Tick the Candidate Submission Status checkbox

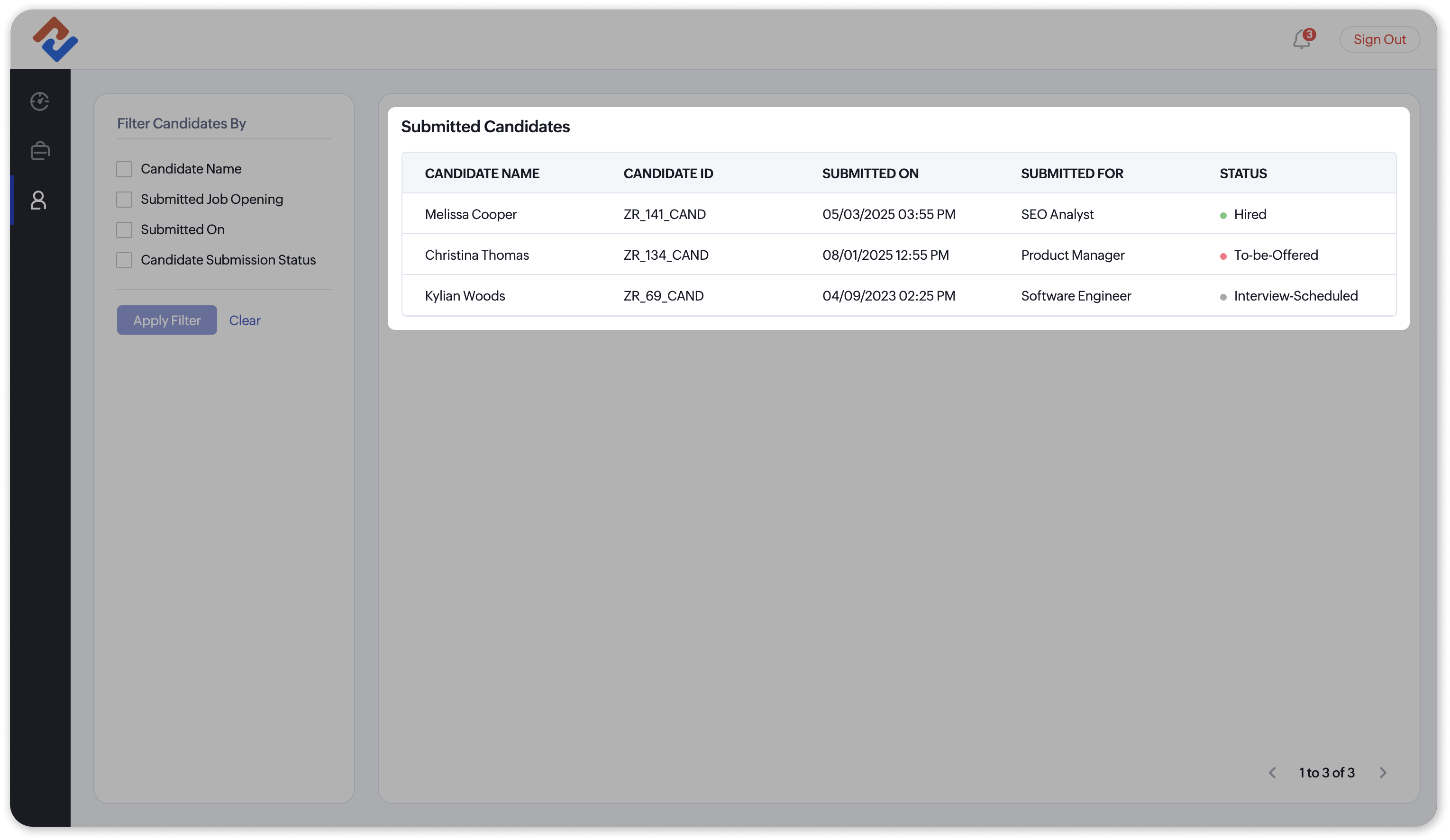pyautogui.click(x=124, y=260)
